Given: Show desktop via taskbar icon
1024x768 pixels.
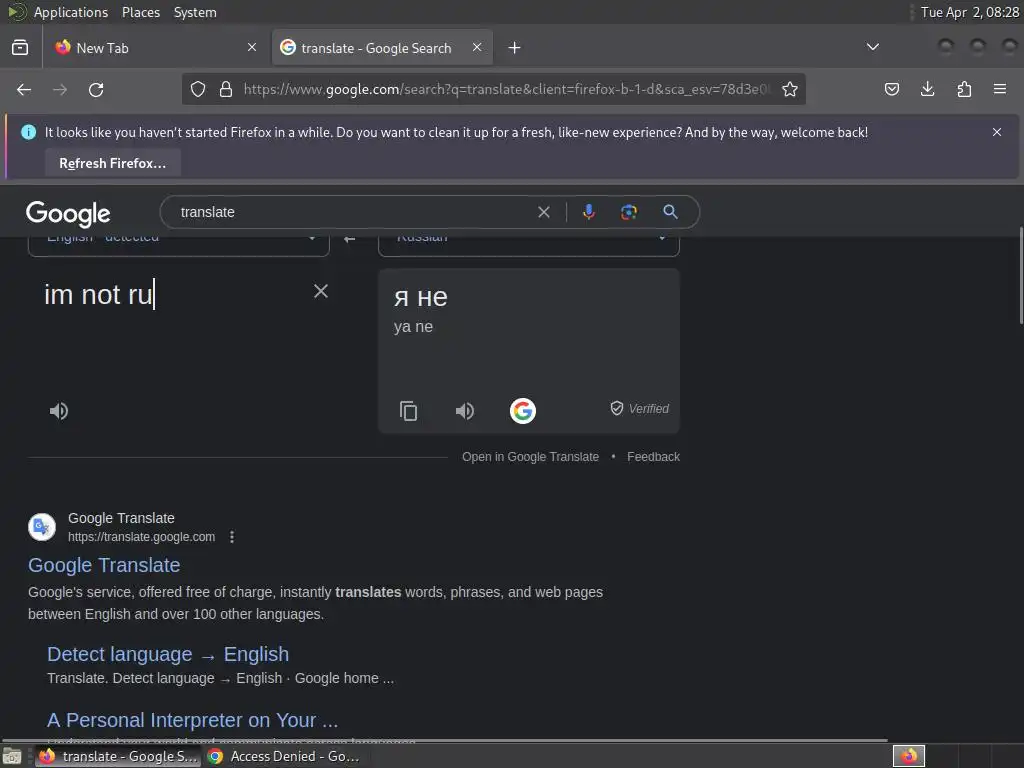Looking at the screenshot, I should (x=12, y=756).
